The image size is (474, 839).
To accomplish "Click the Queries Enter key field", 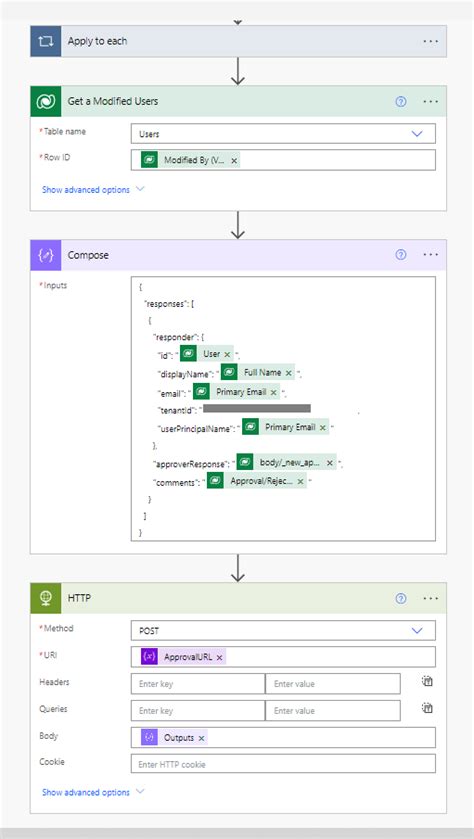I will tap(198, 711).
